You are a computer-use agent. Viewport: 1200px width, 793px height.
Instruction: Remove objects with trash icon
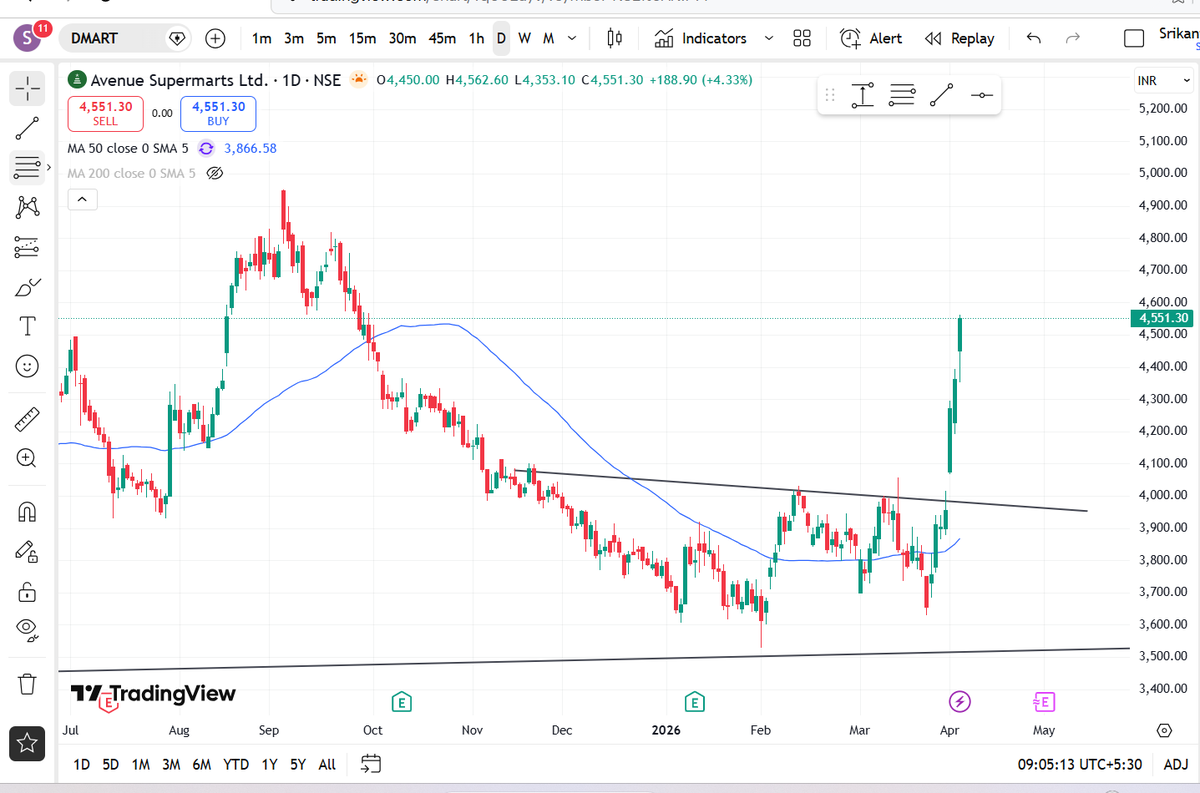[27, 684]
